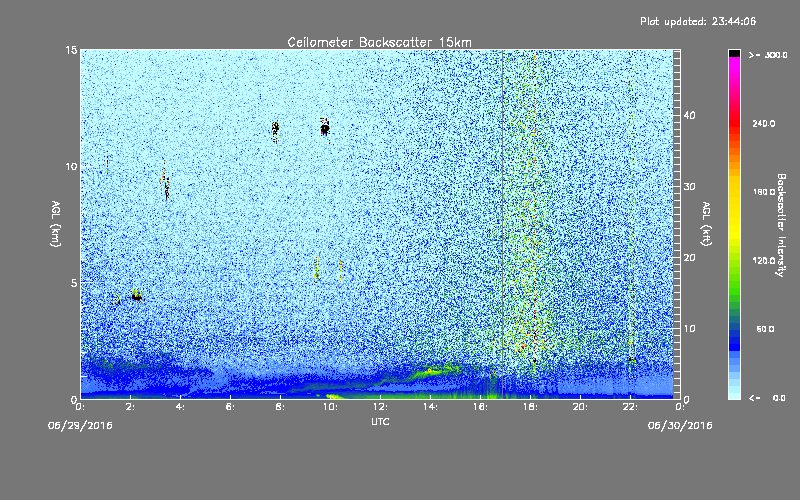Click the "22:" hour label on the time axis
Image resolution: width=800 pixels, height=500 pixels.
pyautogui.click(x=630, y=407)
